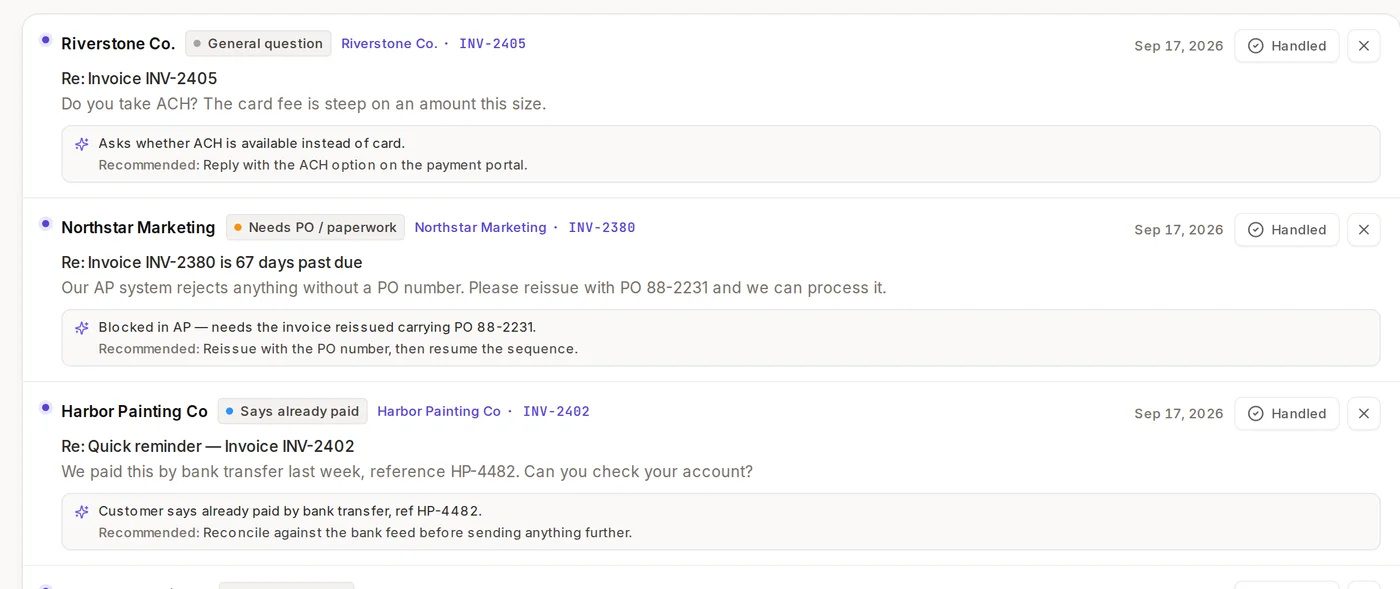Click unread dot beside Harbor Painting Co

tap(45, 408)
